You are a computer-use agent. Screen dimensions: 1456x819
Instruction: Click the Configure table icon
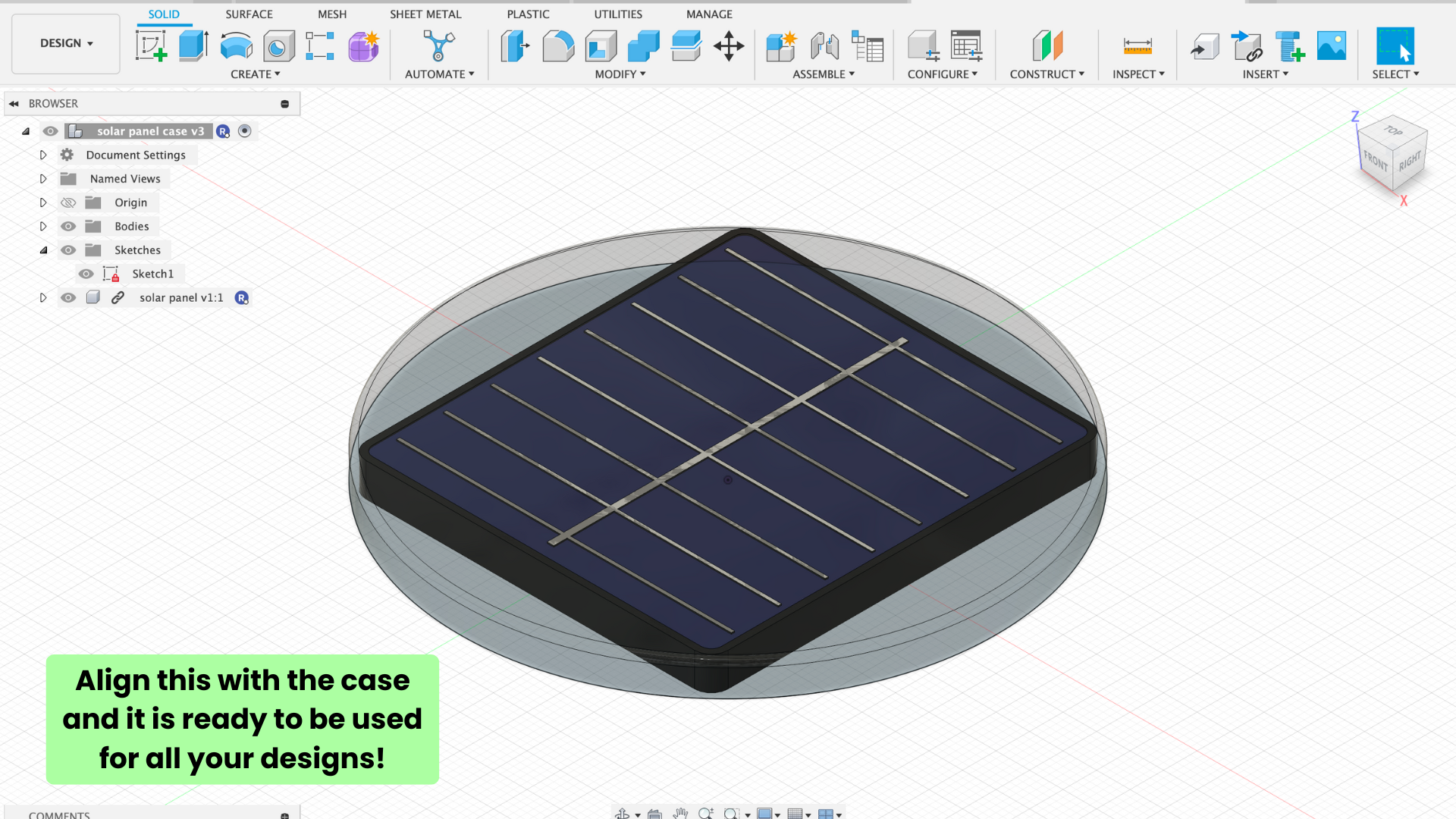(966, 46)
